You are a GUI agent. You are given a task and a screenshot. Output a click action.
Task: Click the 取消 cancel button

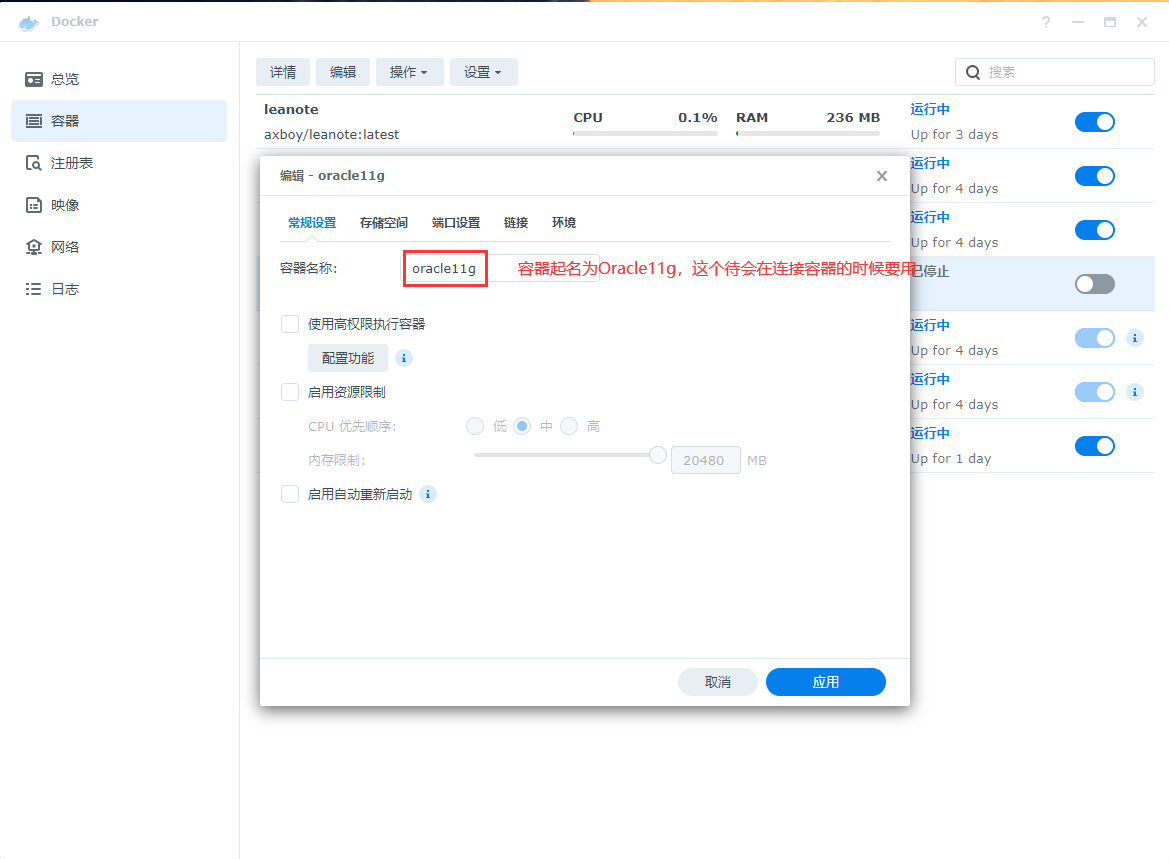point(717,682)
